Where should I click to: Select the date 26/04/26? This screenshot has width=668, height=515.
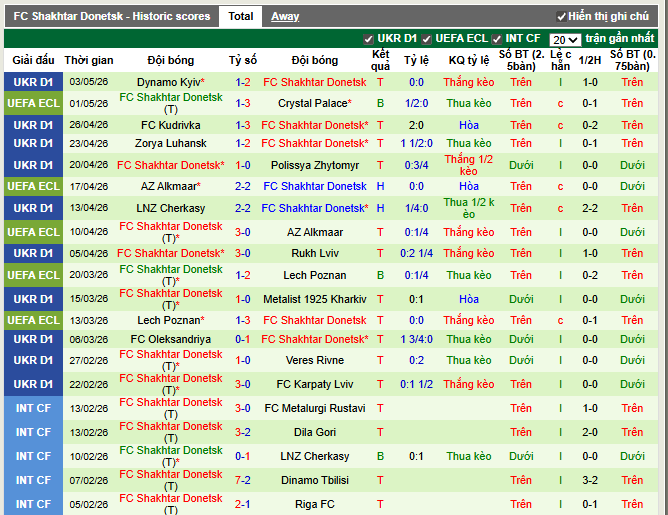pos(89,125)
